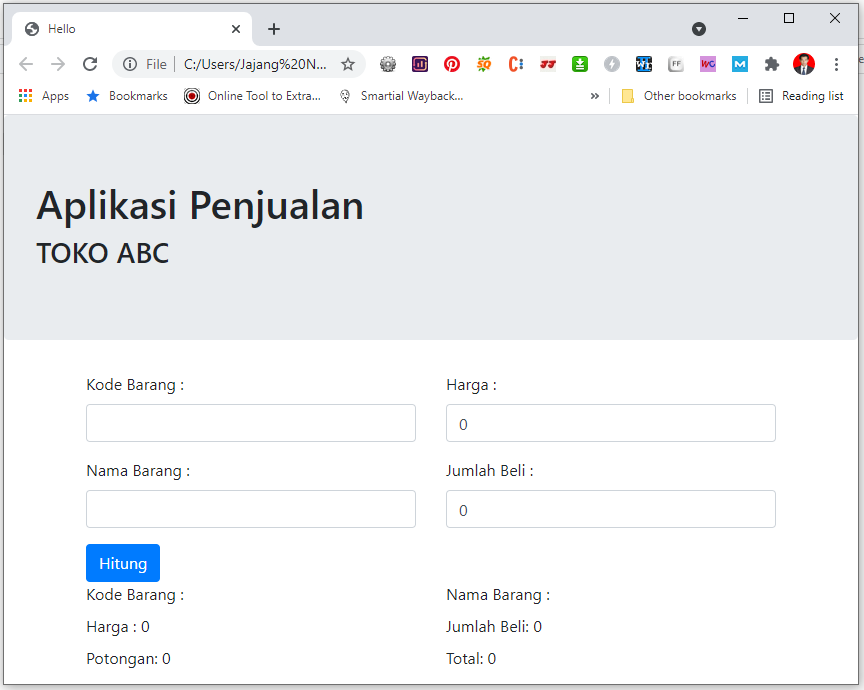Click the back navigation arrow
Viewport: 864px width, 690px height.
pyautogui.click(x=26, y=63)
